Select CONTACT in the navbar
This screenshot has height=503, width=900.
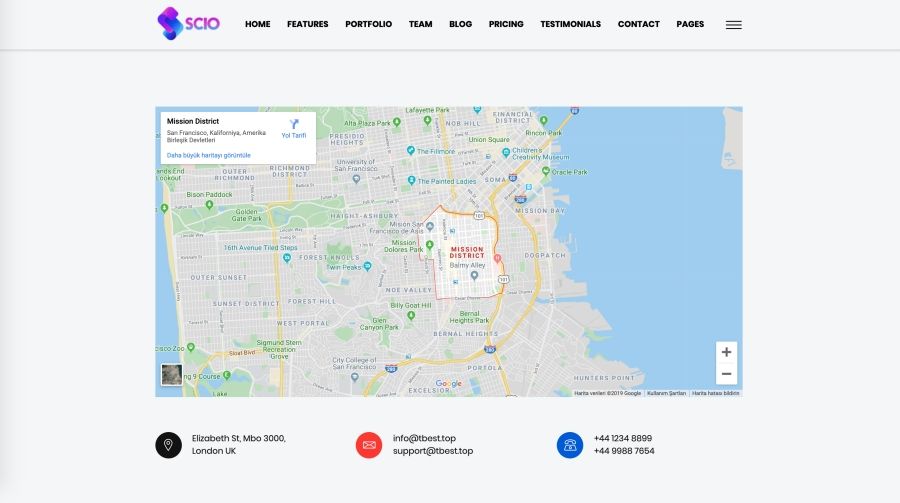(x=639, y=24)
